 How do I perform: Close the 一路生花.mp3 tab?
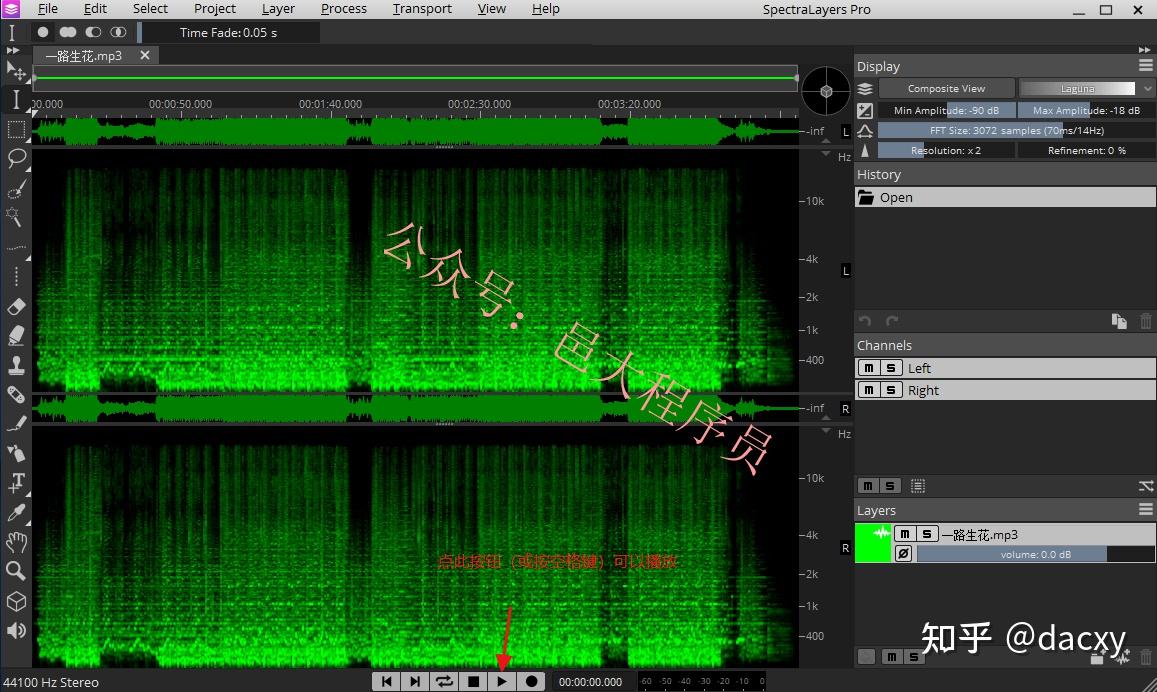145,55
